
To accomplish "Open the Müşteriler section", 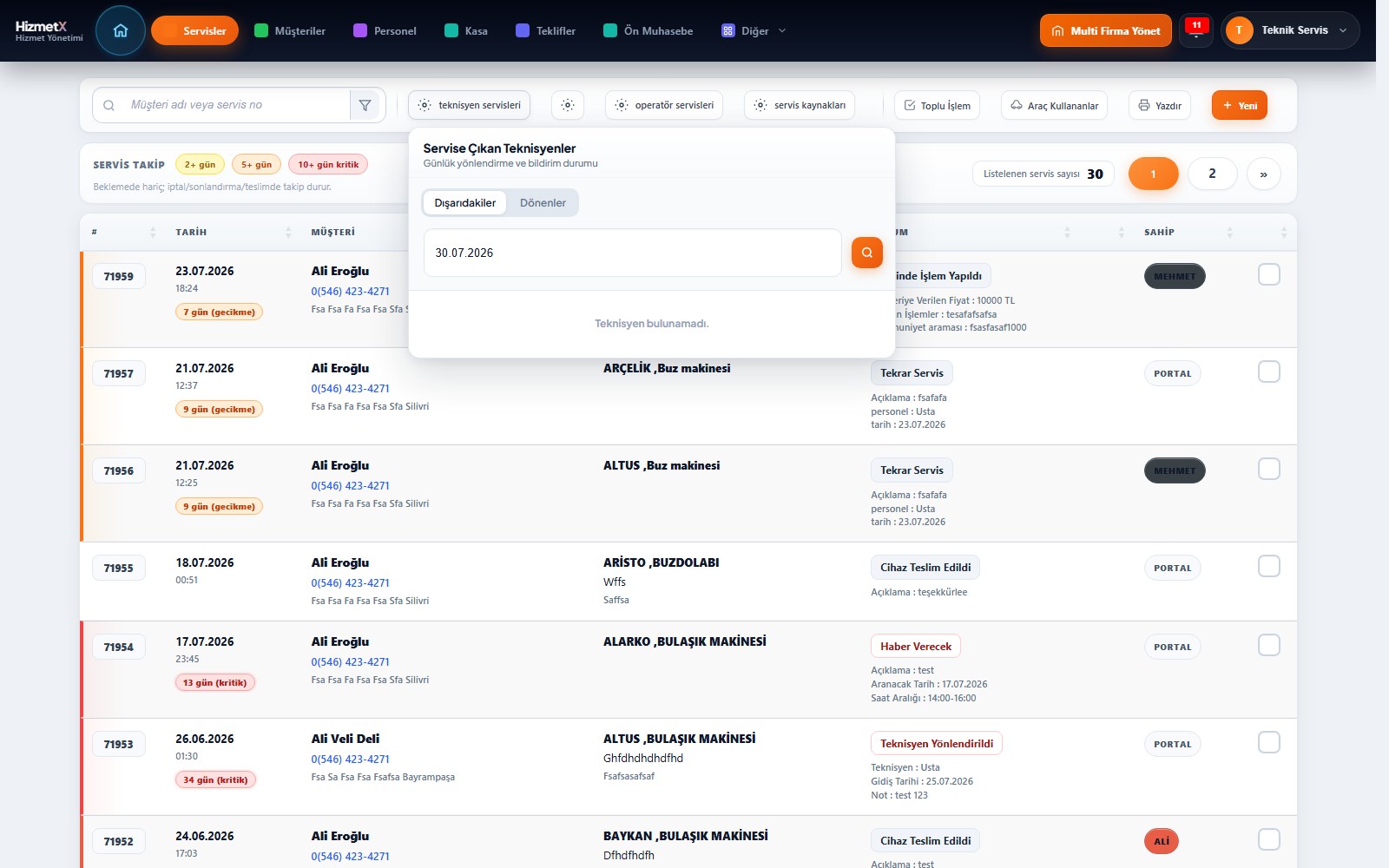I will point(290,30).
